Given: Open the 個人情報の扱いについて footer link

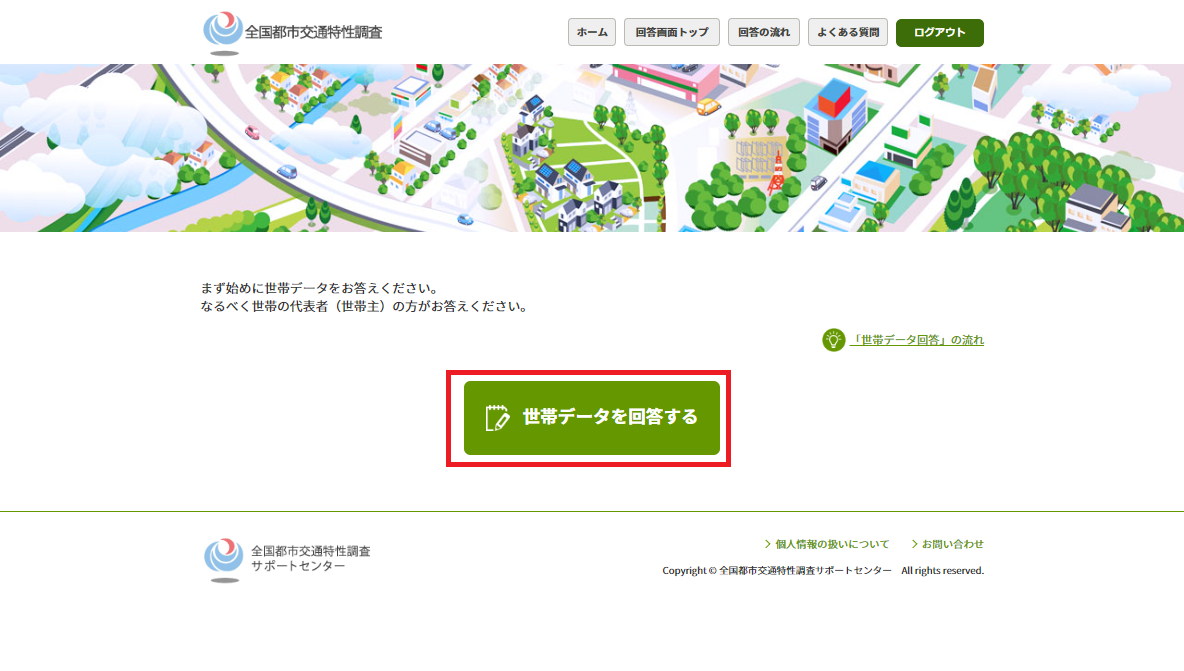Looking at the screenshot, I should (832, 545).
